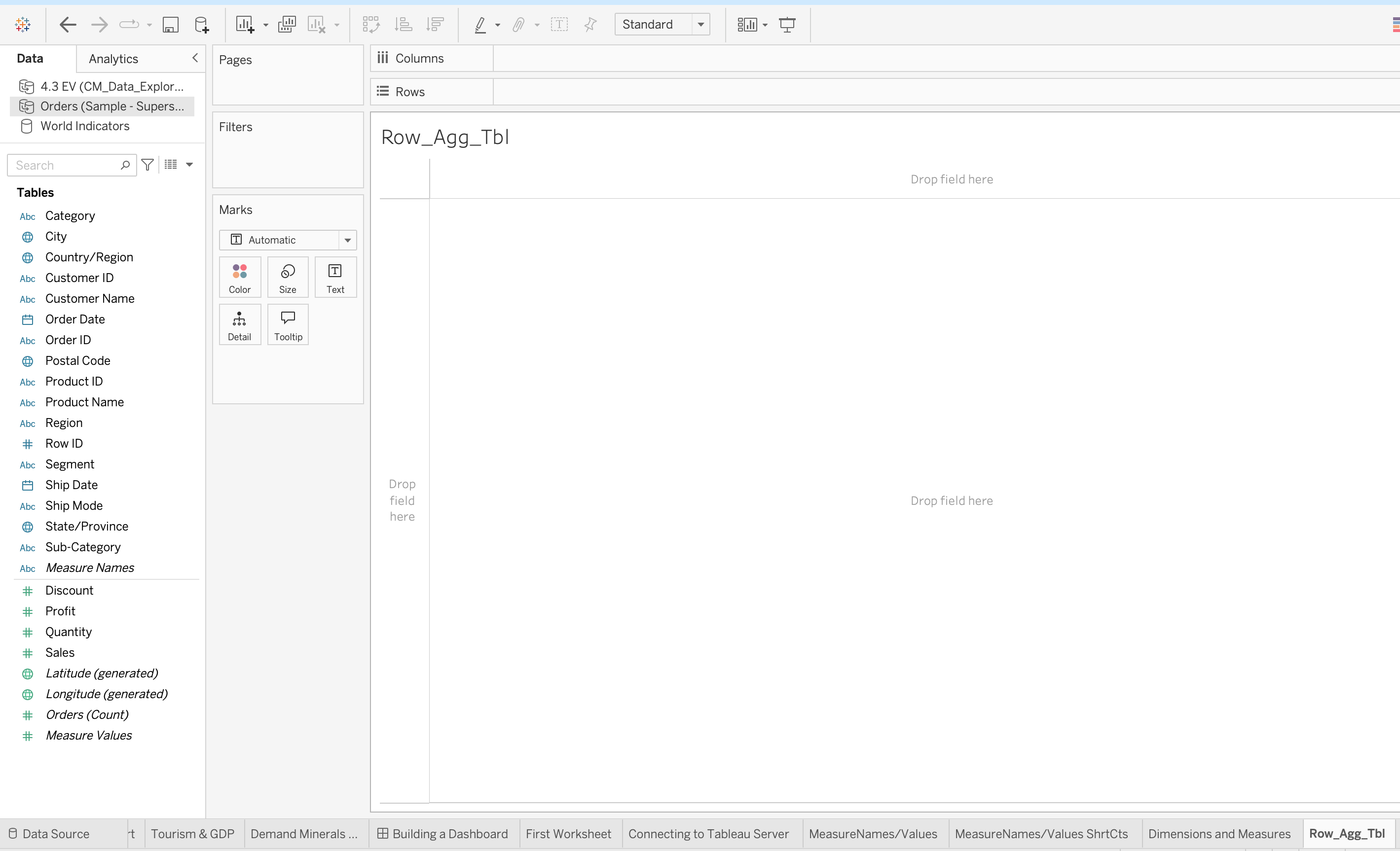This screenshot has height=851, width=1400.
Task: Click the search magnifier icon
Action: [125, 165]
